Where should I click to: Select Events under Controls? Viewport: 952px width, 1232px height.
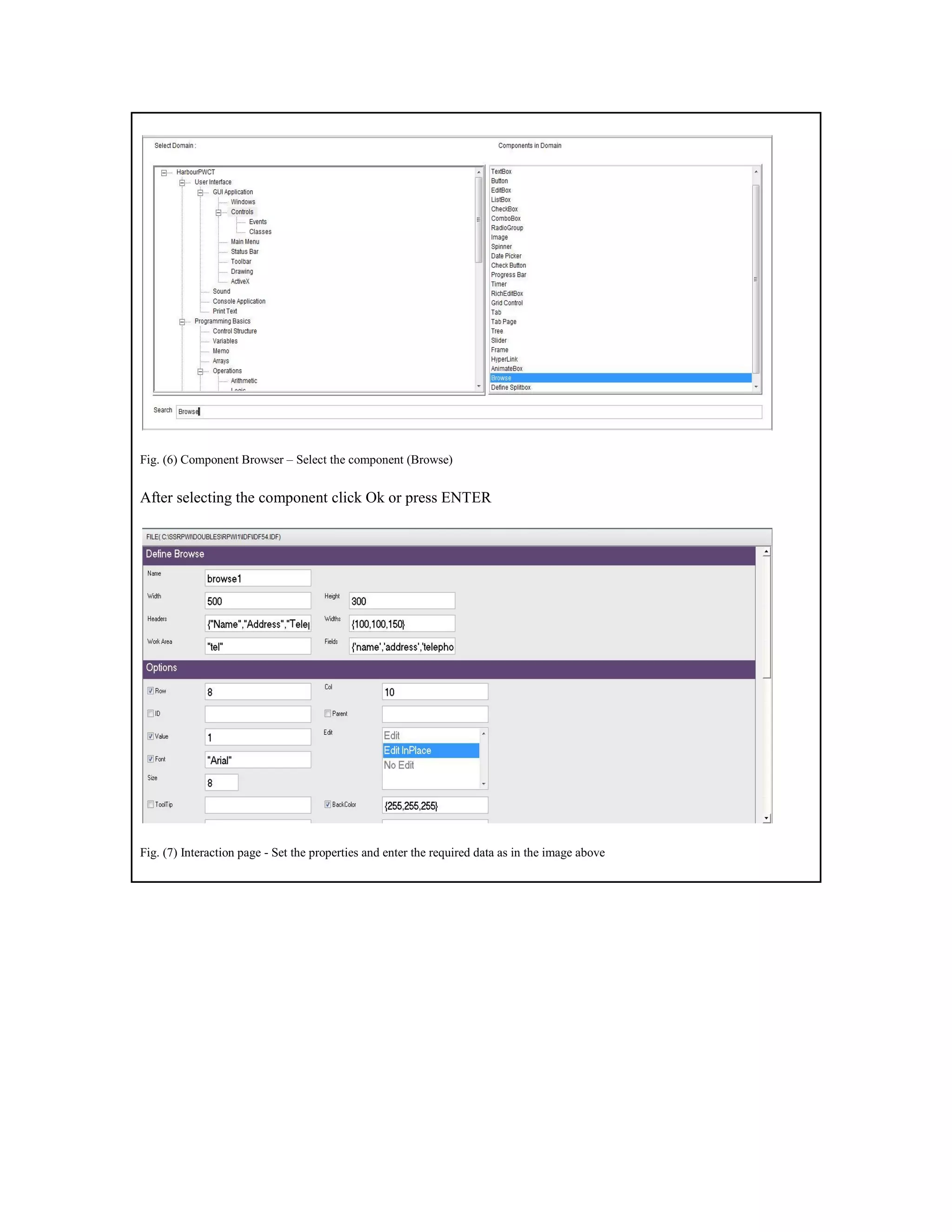click(x=258, y=222)
